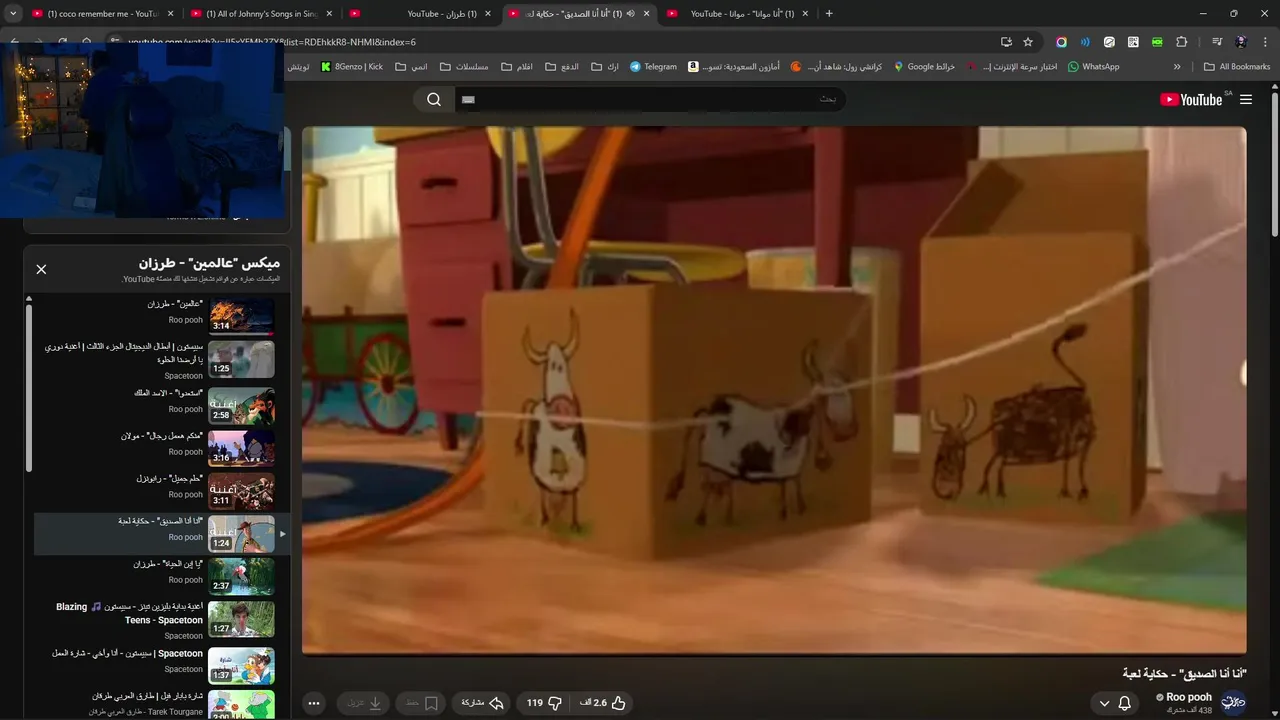Like the video with thumbs-up

click(x=603, y=703)
